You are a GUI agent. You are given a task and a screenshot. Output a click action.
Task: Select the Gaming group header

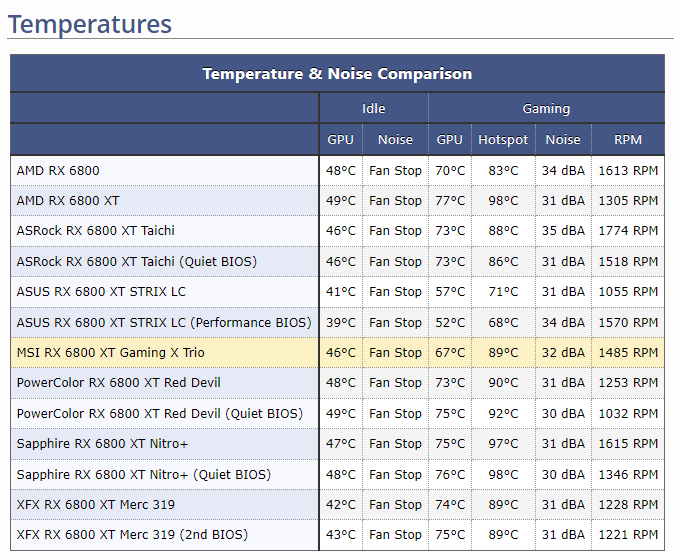(546, 108)
